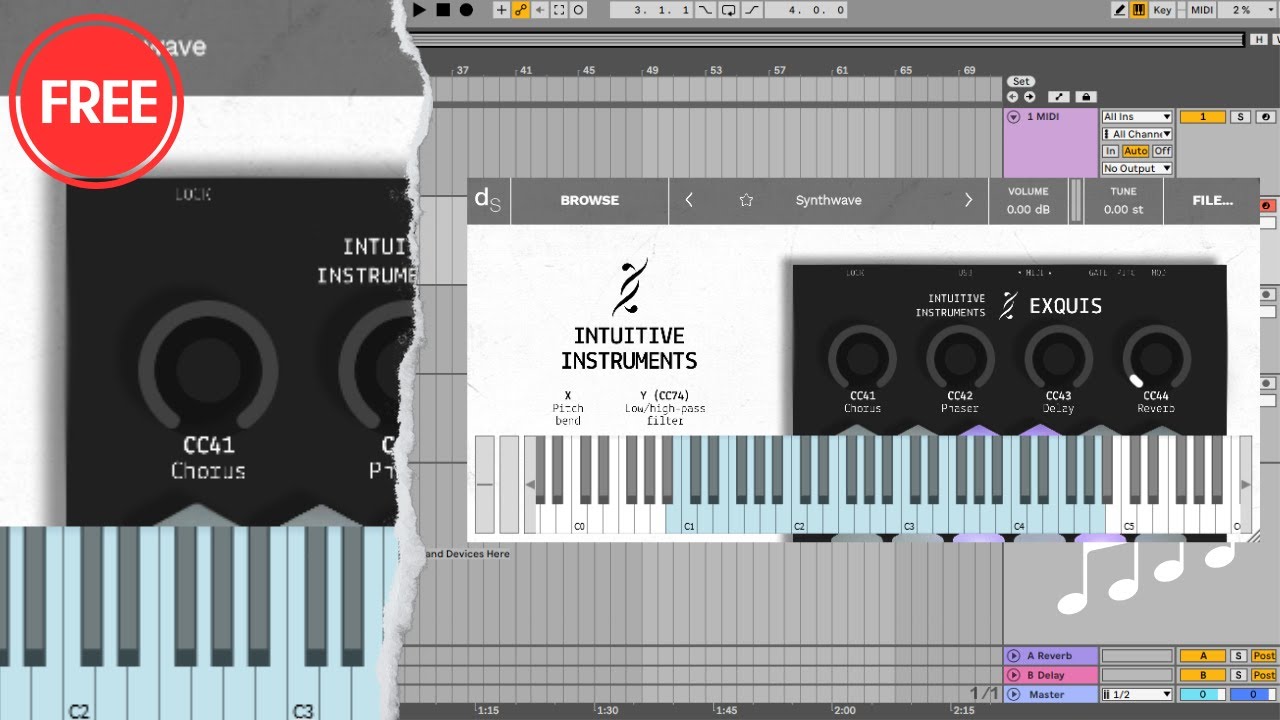1280x720 pixels.
Task: Toggle the Punch-In switch icon
Action: point(707,10)
